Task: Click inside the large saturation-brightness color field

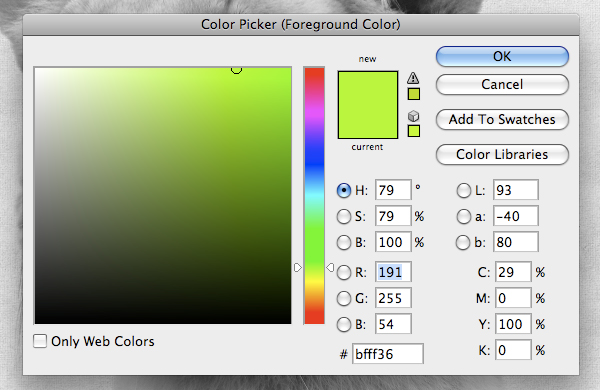Action: tap(163, 196)
